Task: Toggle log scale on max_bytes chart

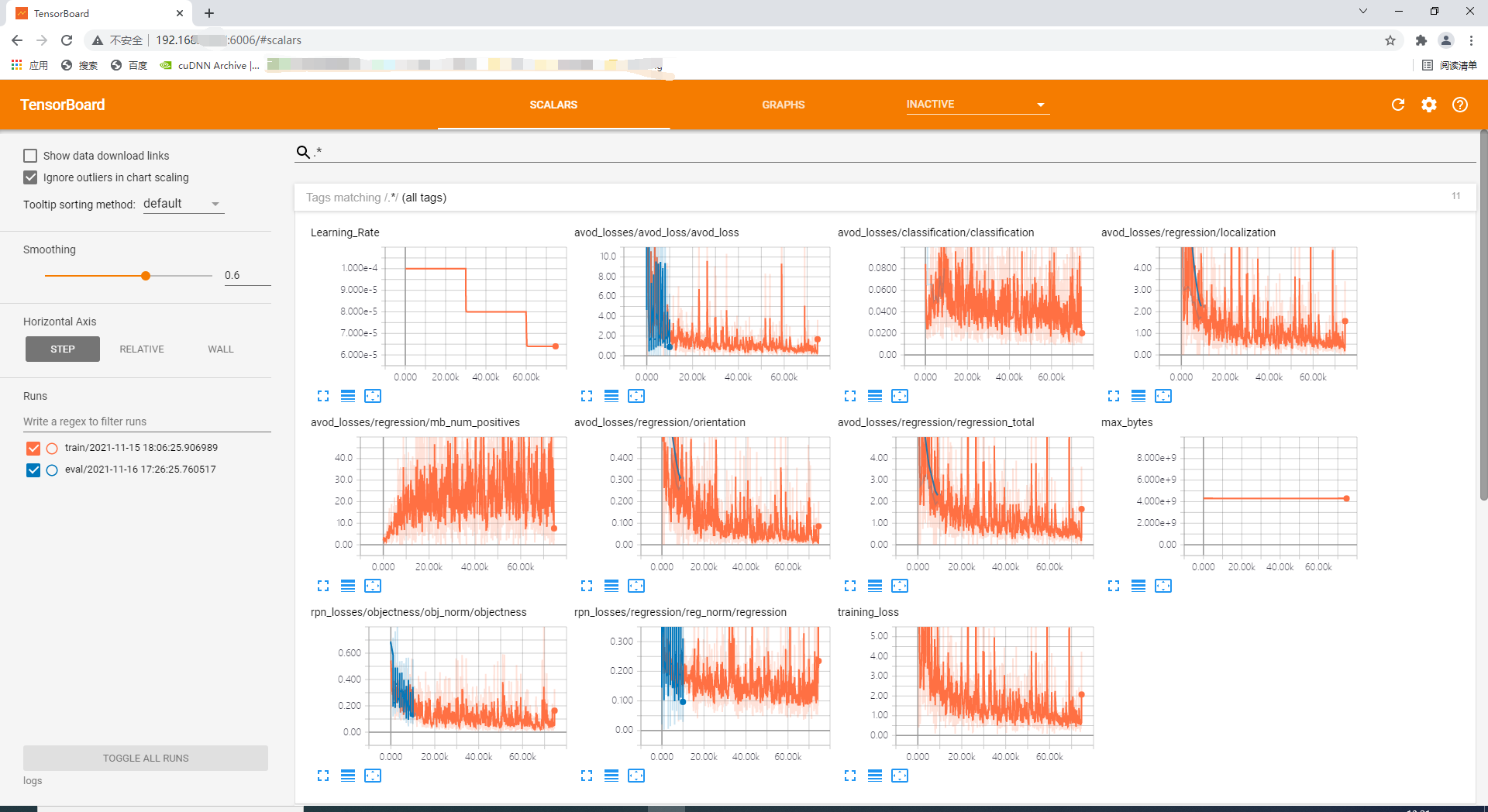Action: click(1138, 586)
